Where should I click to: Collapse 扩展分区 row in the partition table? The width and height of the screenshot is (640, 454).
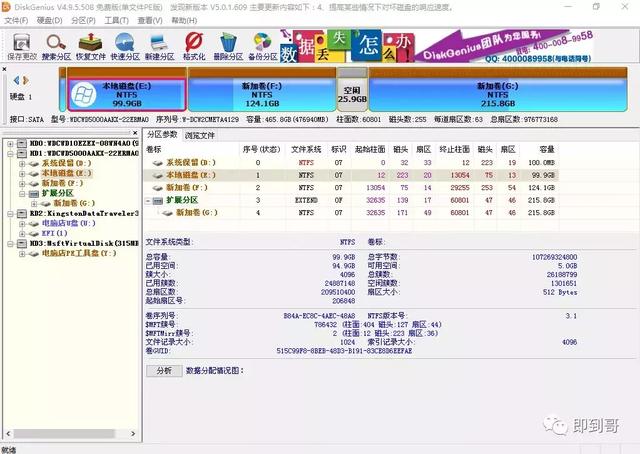coord(148,200)
